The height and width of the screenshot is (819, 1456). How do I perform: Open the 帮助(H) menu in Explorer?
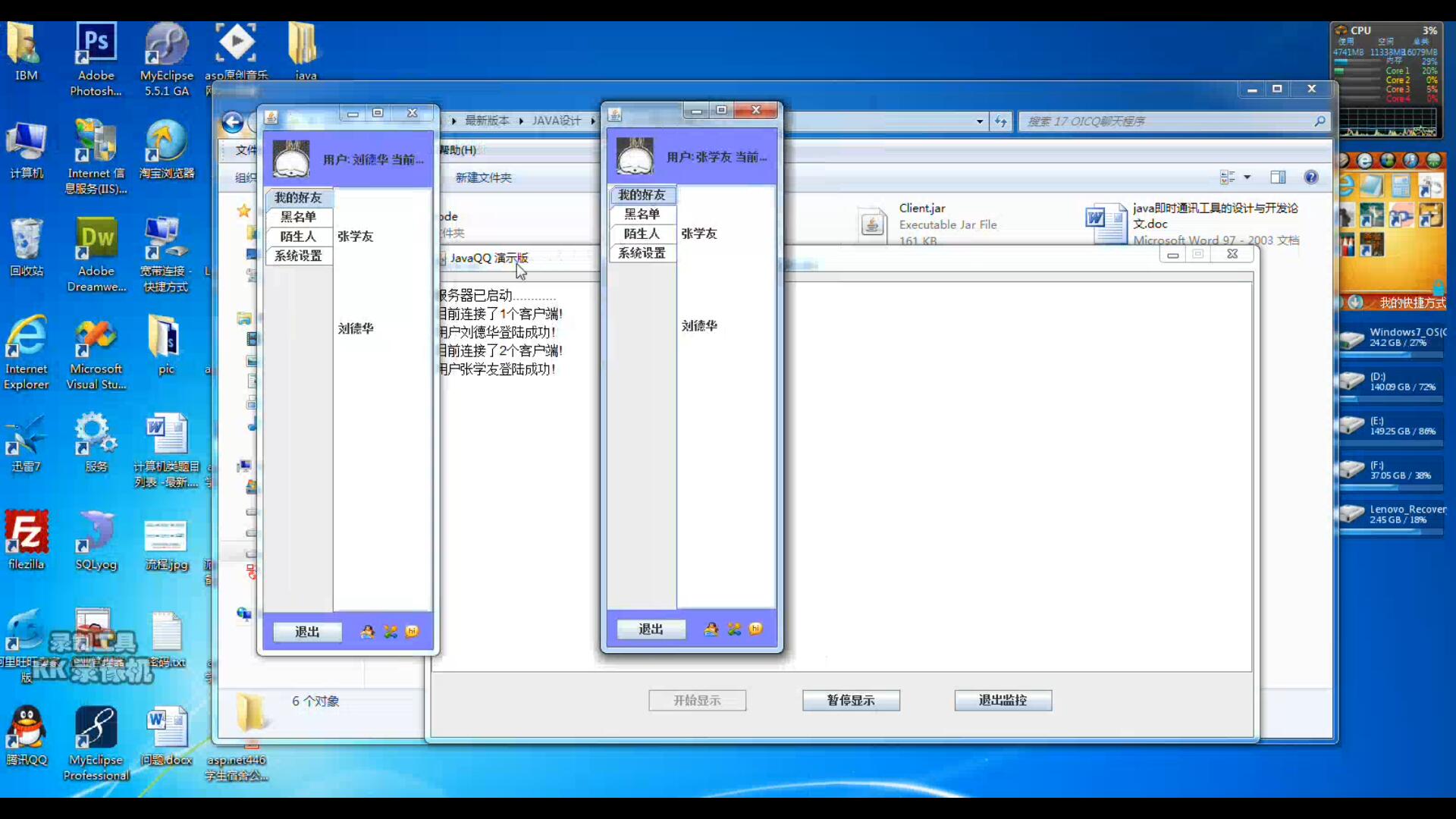click(457, 150)
